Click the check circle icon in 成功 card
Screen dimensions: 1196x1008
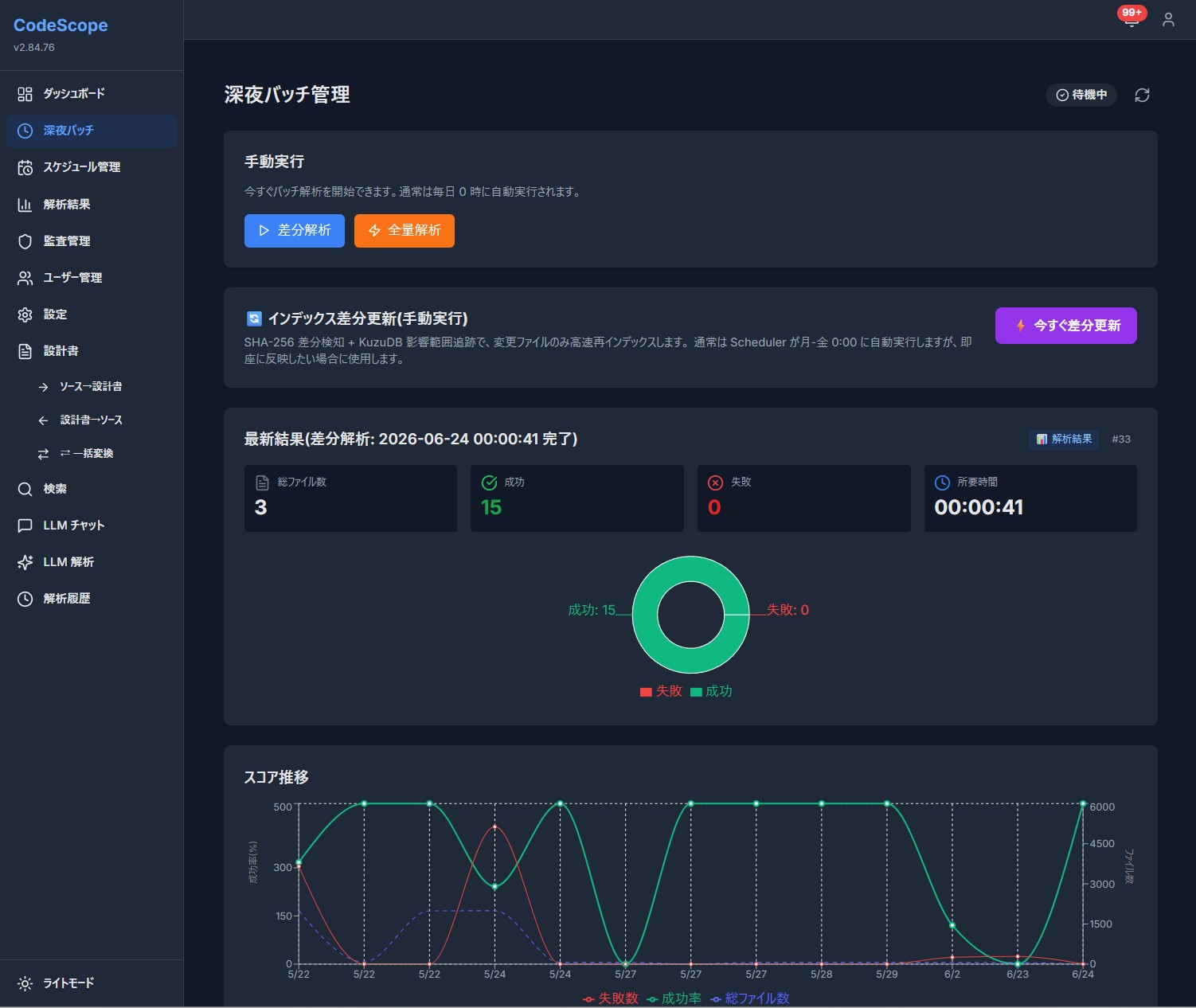pyautogui.click(x=489, y=483)
